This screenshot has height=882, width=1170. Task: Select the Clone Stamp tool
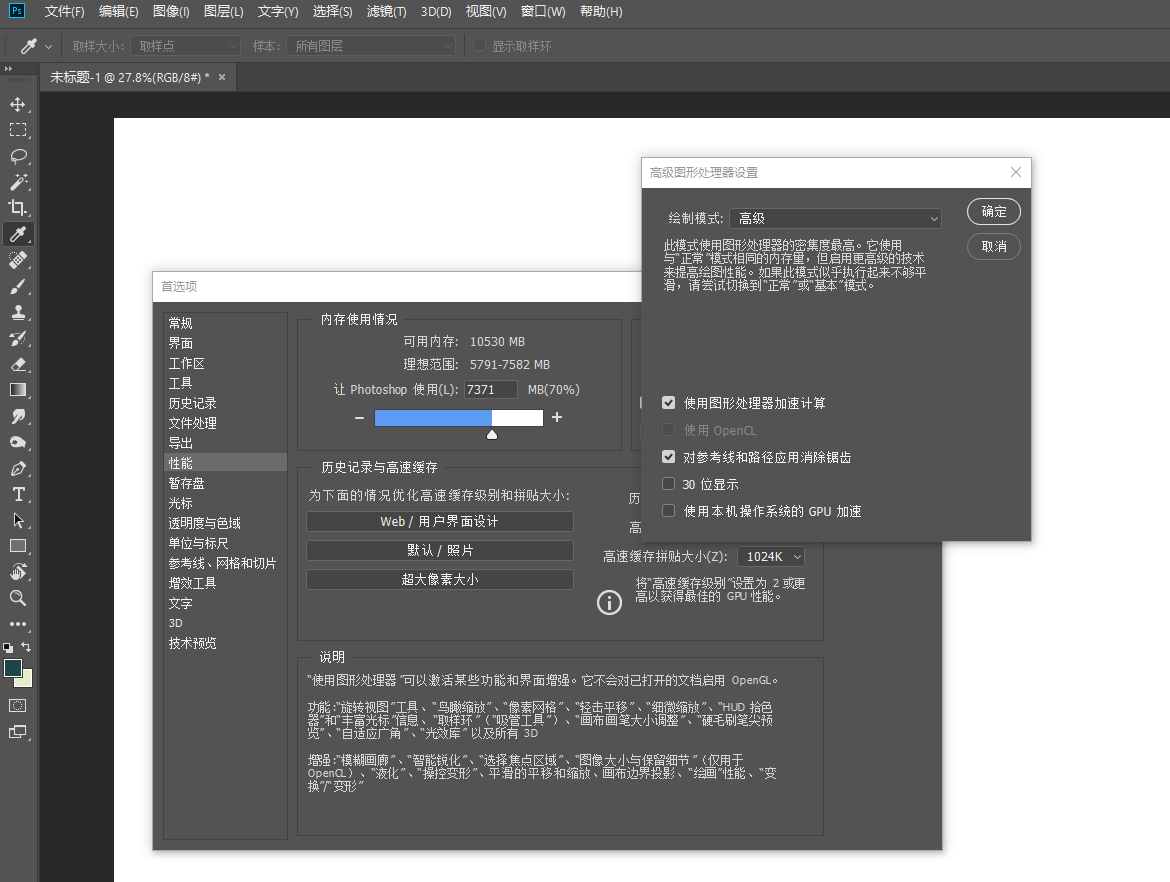[x=20, y=312]
